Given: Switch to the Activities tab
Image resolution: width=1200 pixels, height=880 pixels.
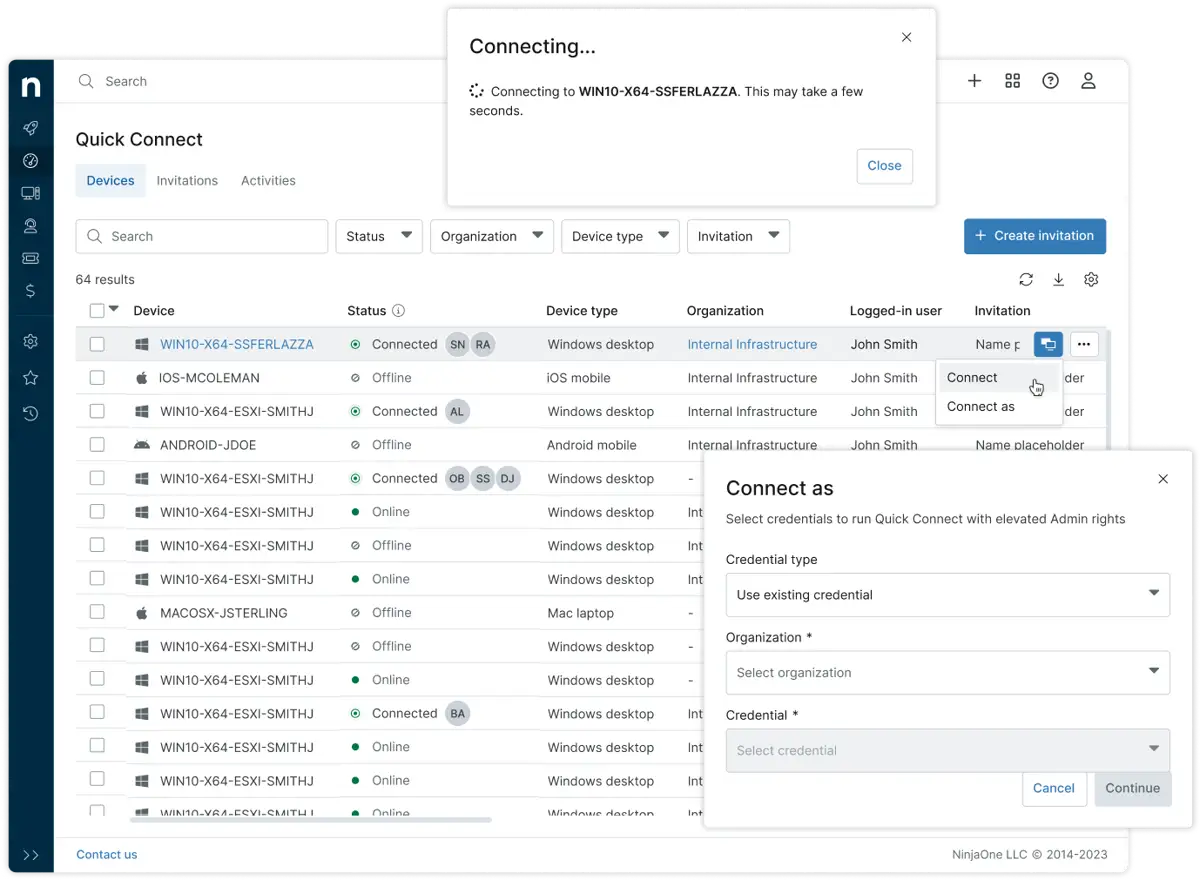Looking at the screenshot, I should point(268,181).
